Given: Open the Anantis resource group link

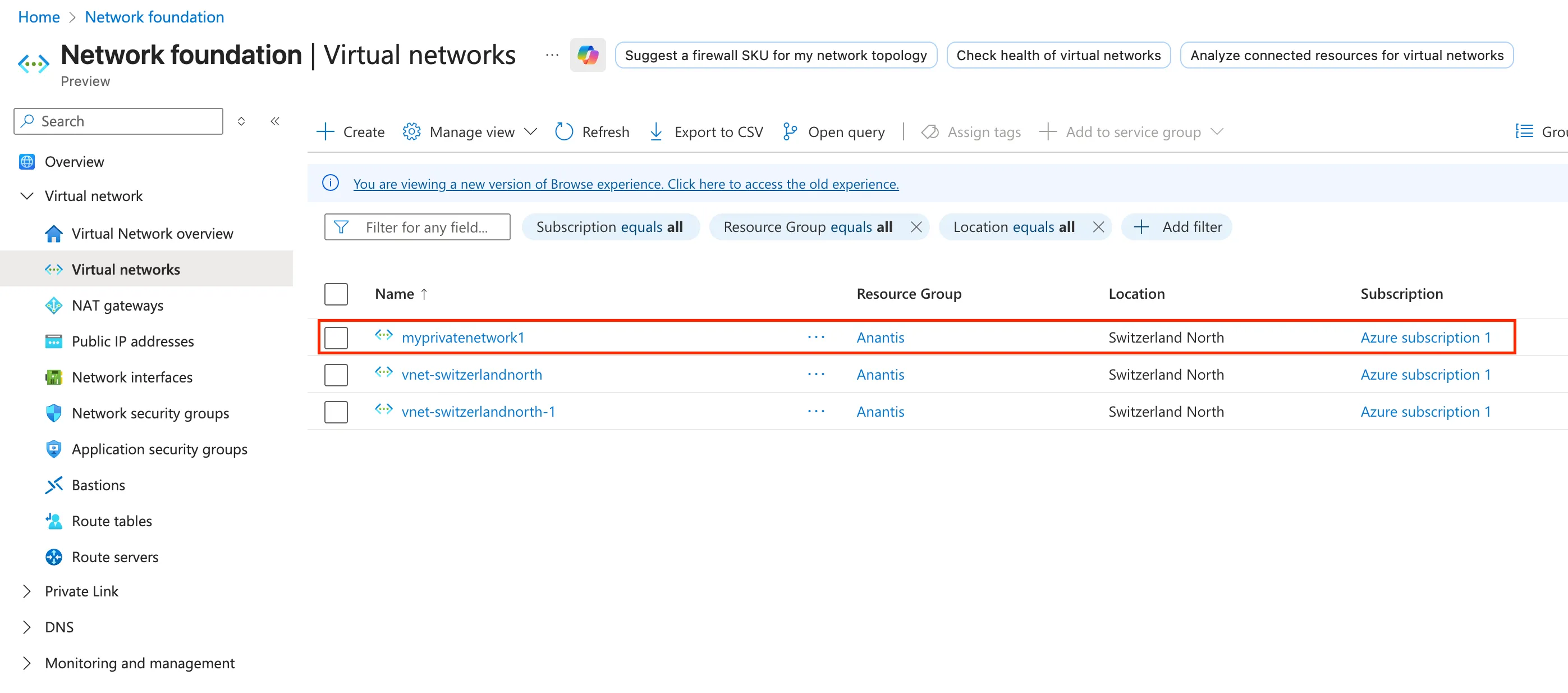Looking at the screenshot, I should click(880, 337).
